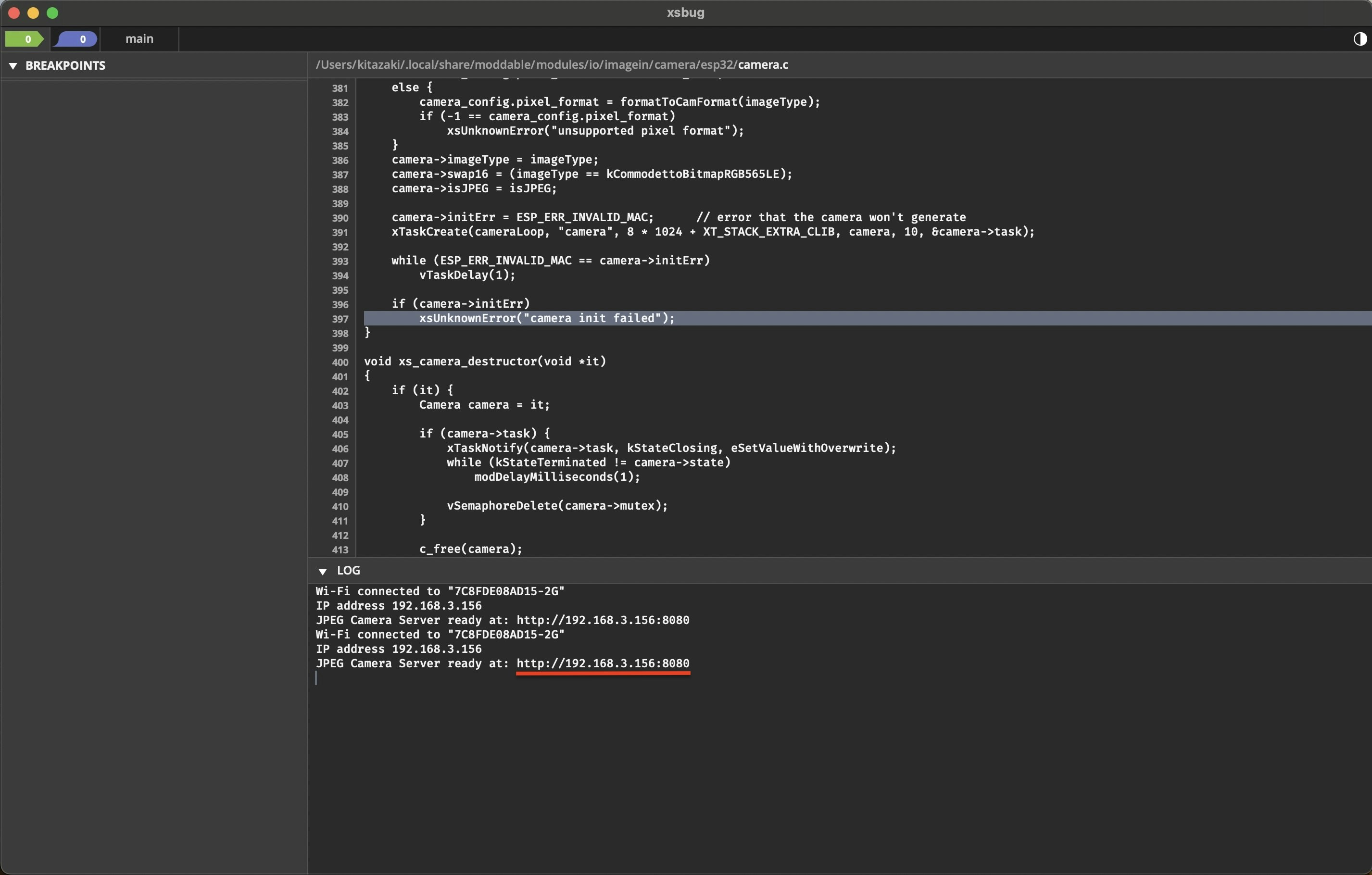
Task: Toggle the dark/light appearance icon
Action: [1359, 39]
